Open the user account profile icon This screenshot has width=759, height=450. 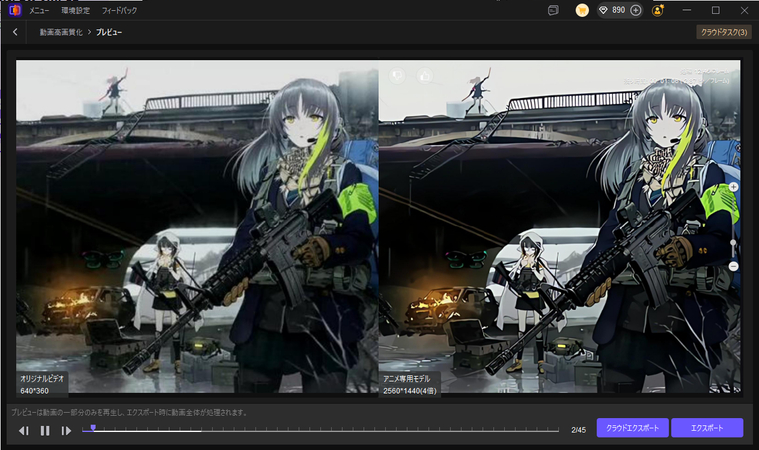(x=658, y=10)
